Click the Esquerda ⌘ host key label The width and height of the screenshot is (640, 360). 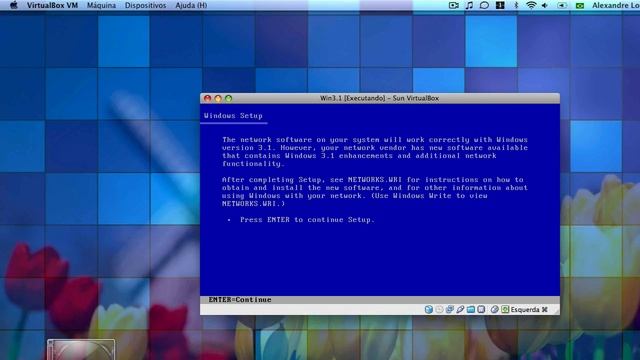point(529,309)
